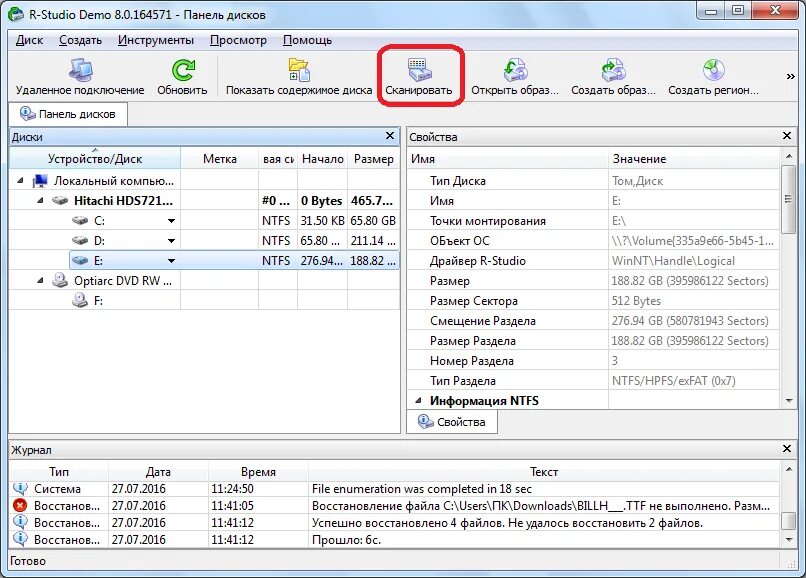806x578 pixels.
Task: Open the Просмотр menu
Action: [x=238, y=40]
